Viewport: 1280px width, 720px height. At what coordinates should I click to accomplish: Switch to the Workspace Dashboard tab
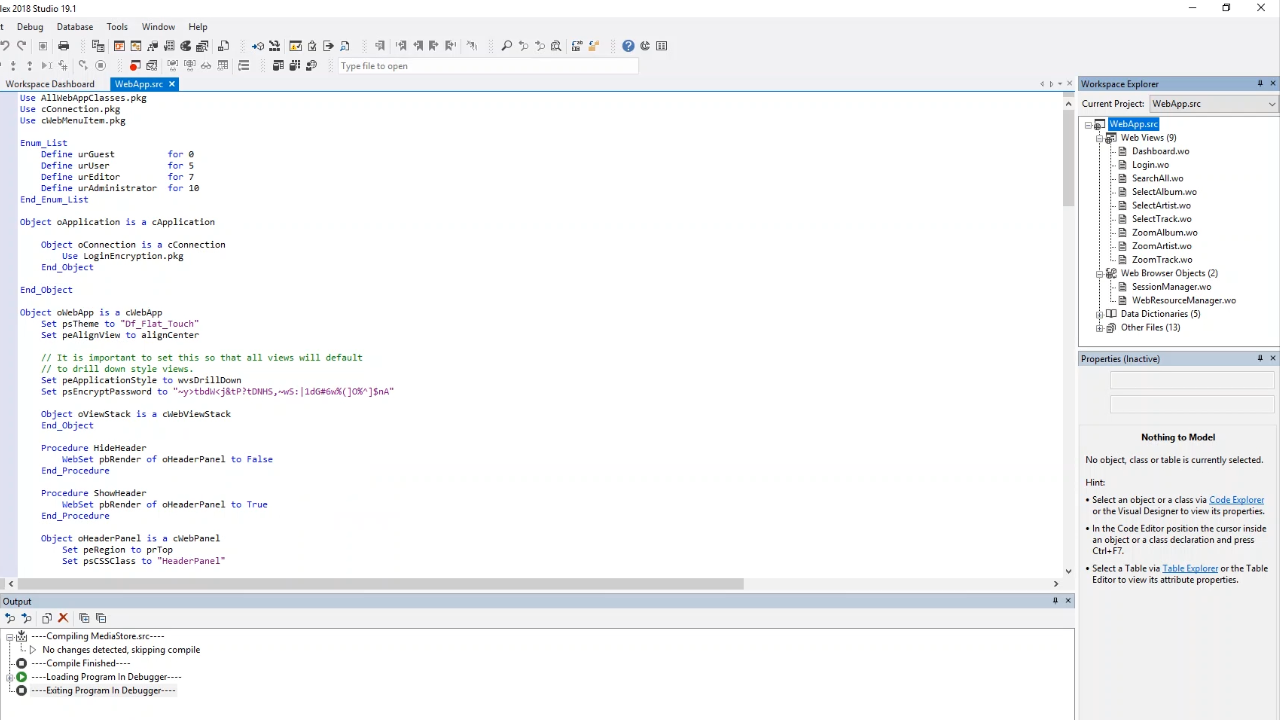(50, 84)
